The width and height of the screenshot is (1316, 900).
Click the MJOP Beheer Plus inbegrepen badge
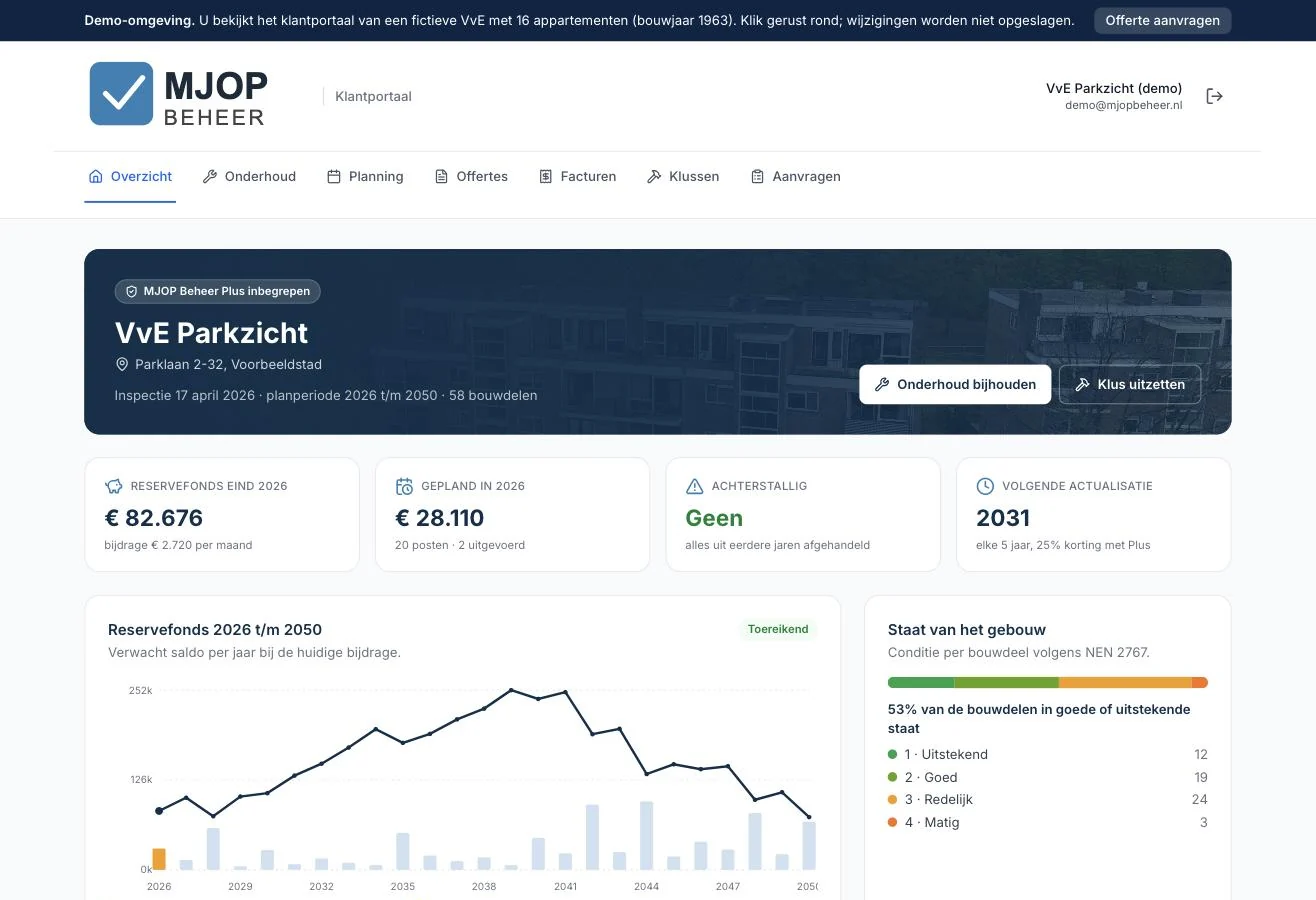(x=217, y=291)
